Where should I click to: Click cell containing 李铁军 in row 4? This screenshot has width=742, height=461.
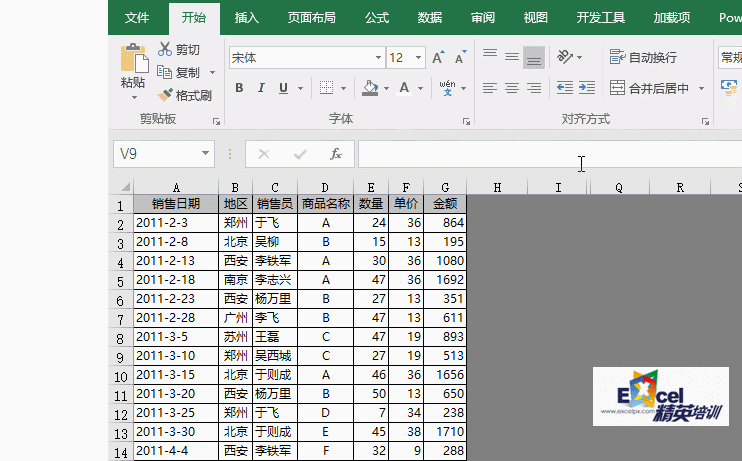(275, 261)
